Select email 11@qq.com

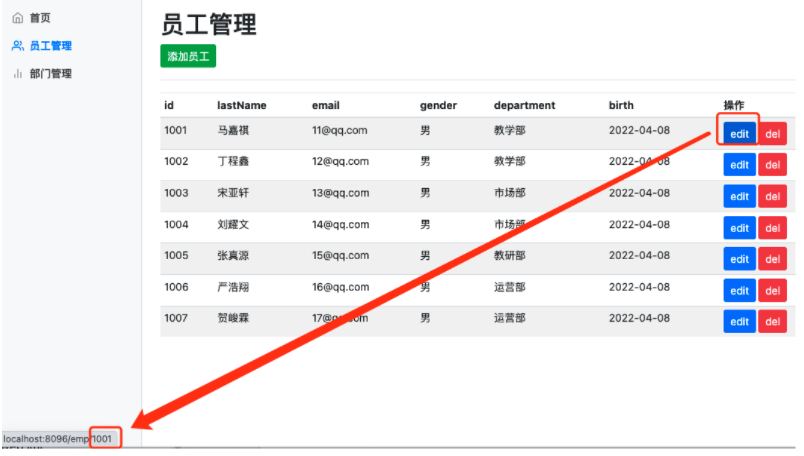pos(339,130)
